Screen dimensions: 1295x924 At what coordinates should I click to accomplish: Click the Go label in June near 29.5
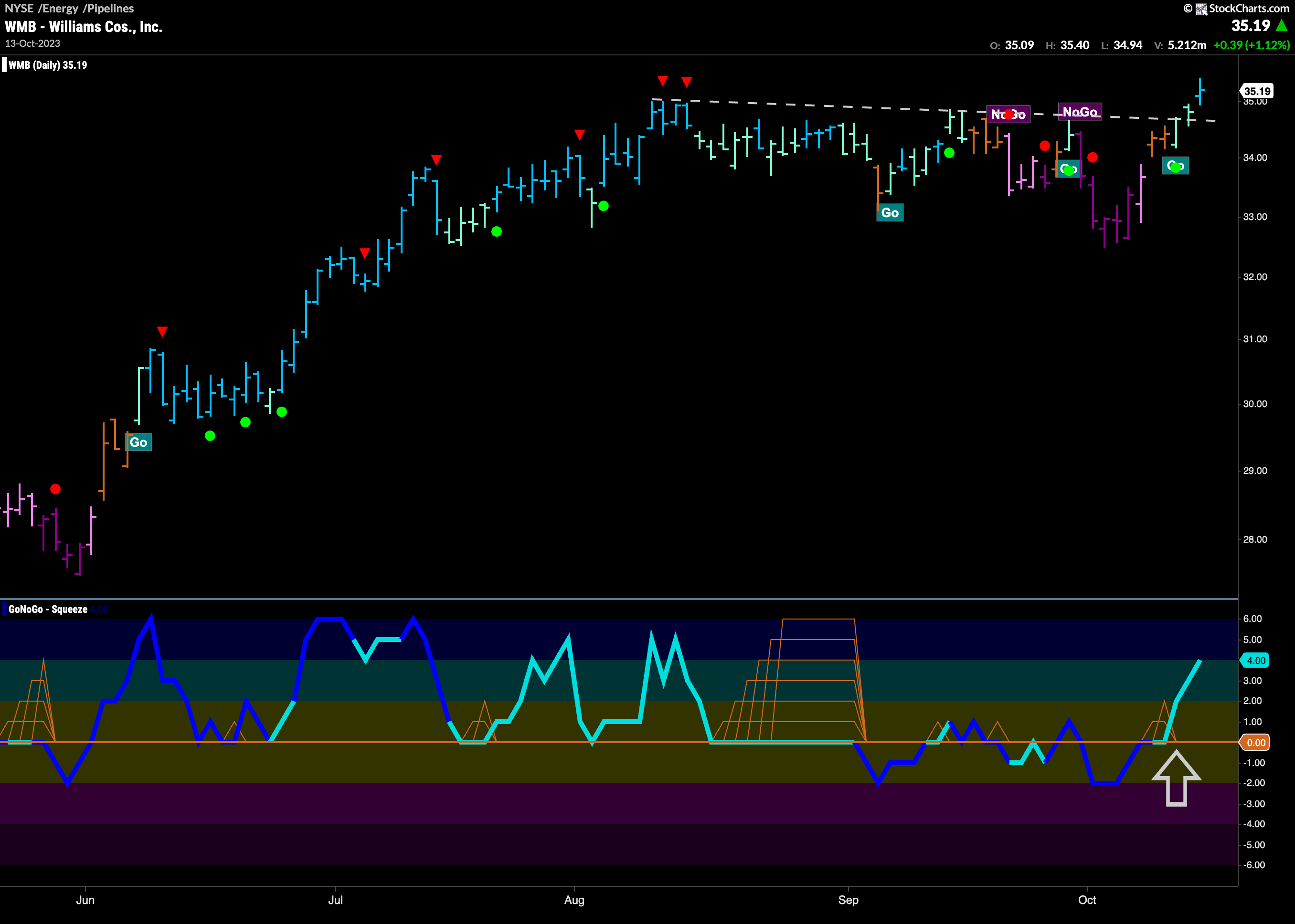click(x=138, y=442)
